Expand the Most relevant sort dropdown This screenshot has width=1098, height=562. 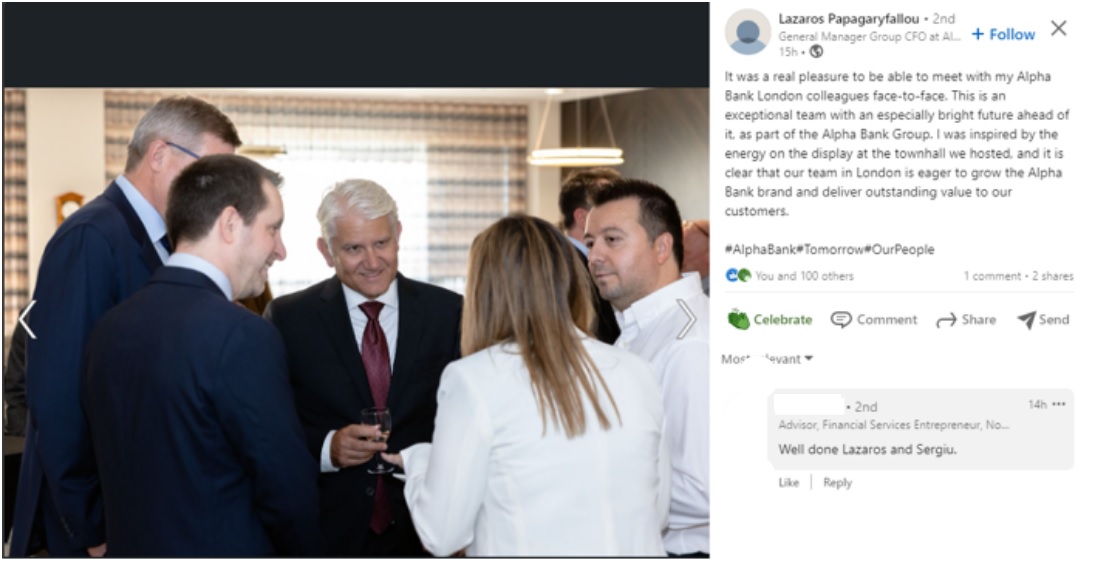[767, 359]
